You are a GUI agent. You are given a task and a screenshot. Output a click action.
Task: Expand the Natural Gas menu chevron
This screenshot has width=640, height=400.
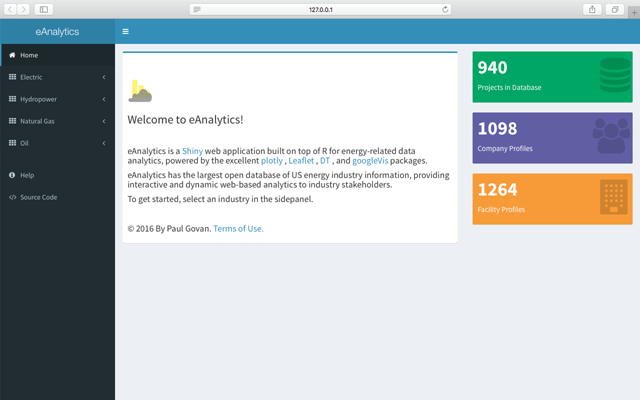(x=104, y=121)
